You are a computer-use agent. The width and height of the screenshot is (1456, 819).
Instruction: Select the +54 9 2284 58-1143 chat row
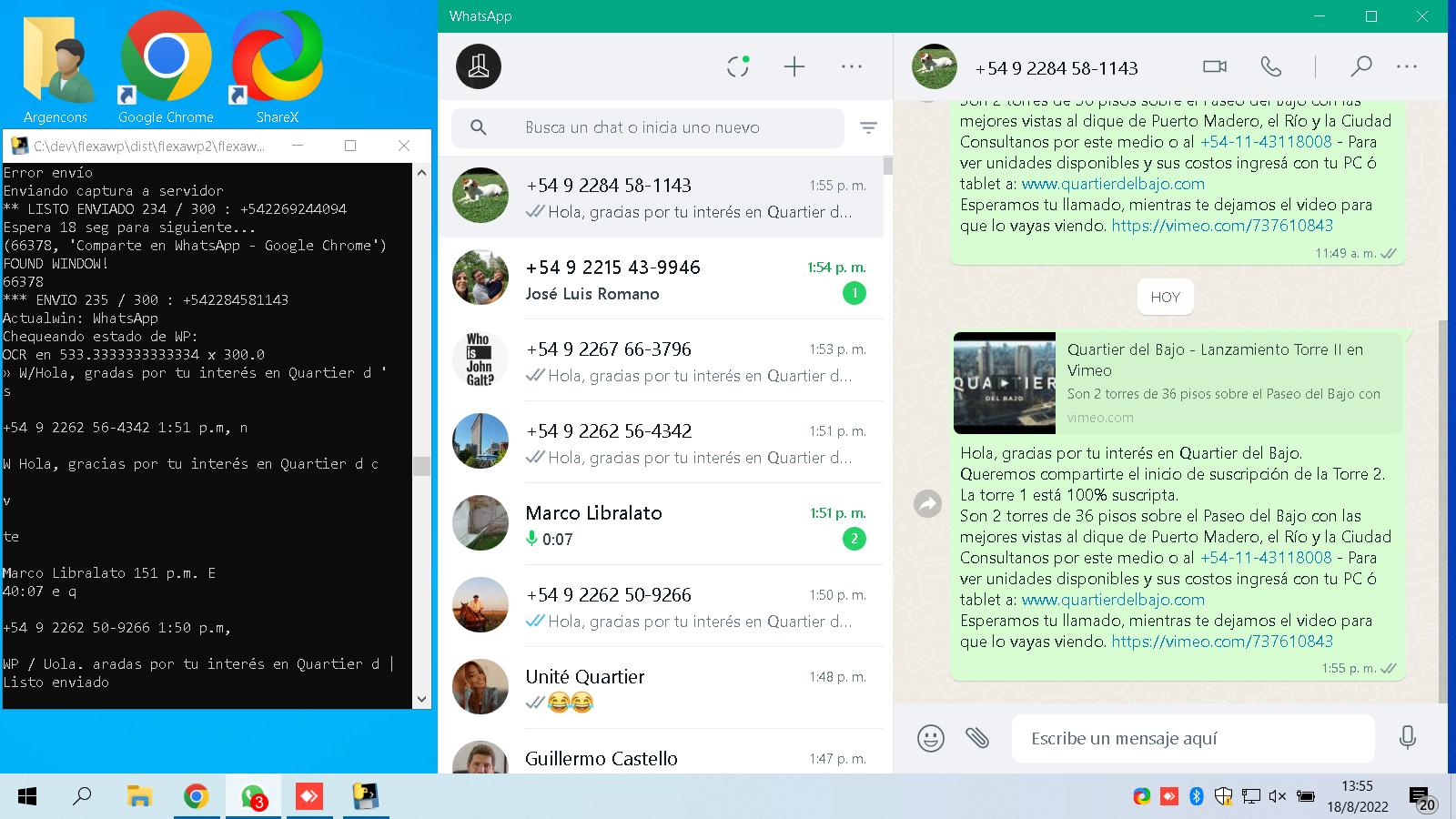661,197
